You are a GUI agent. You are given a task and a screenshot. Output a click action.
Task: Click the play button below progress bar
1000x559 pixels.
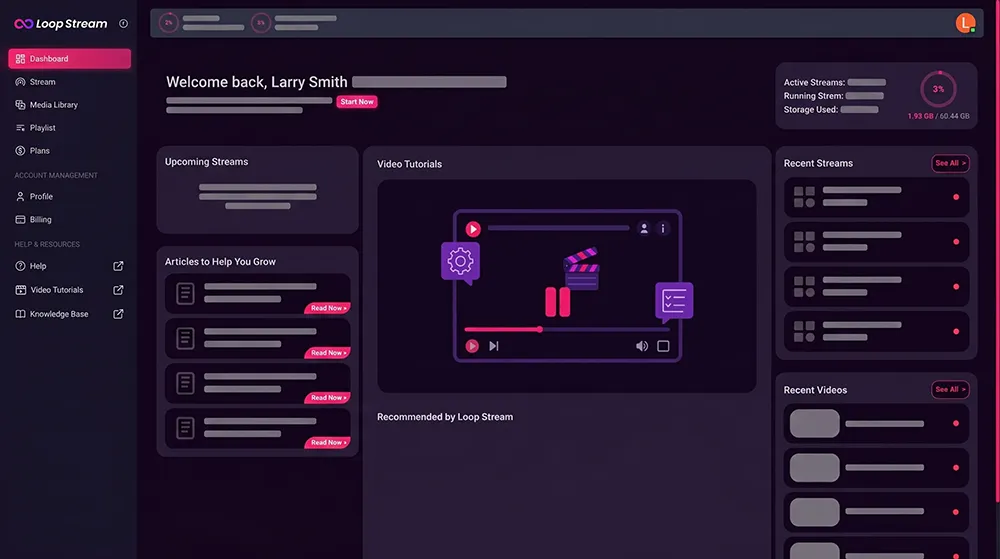(472, 345)
